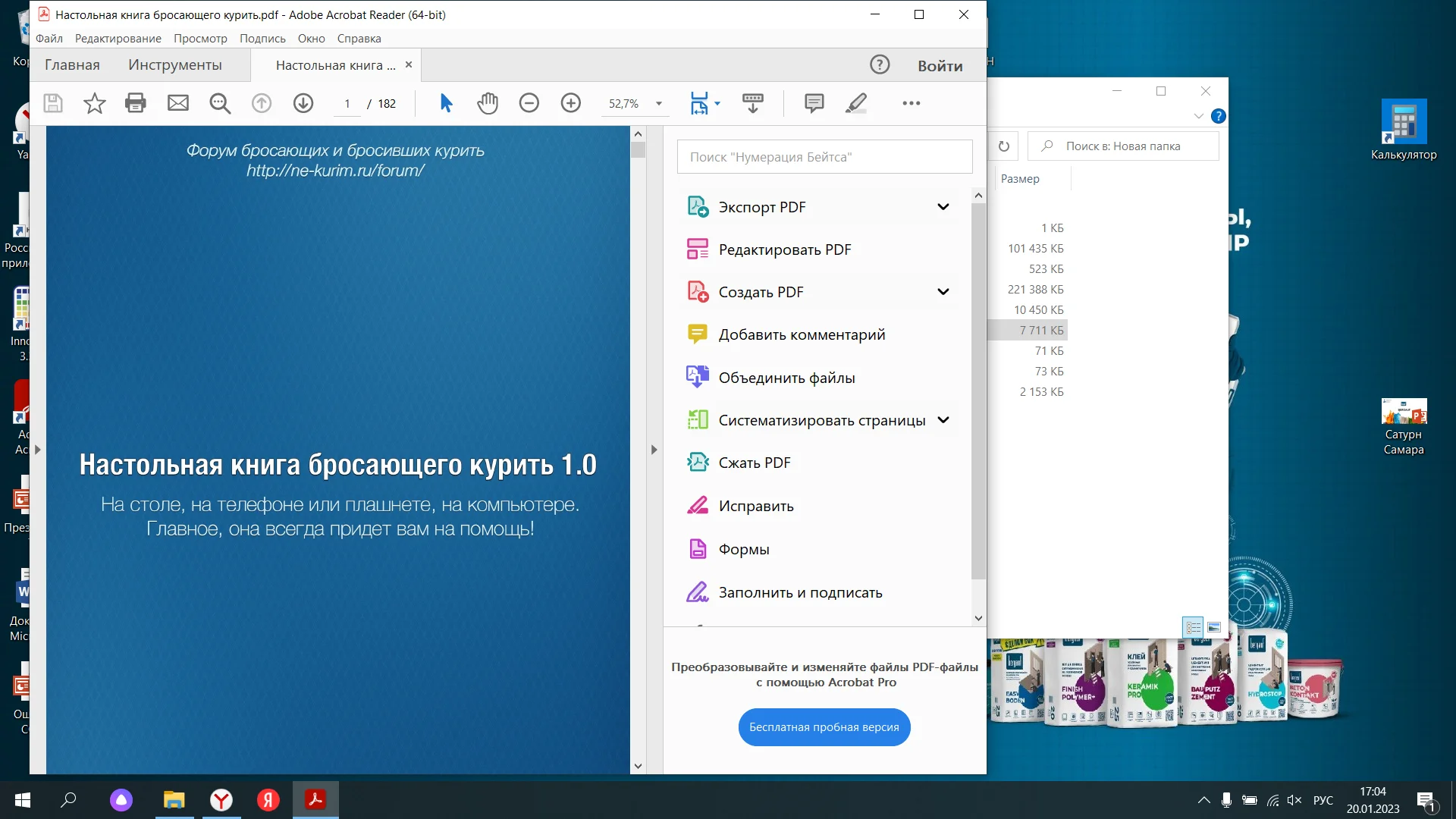Expand Экспорт PDF options
1456x819 pixels.
point(944,206)
